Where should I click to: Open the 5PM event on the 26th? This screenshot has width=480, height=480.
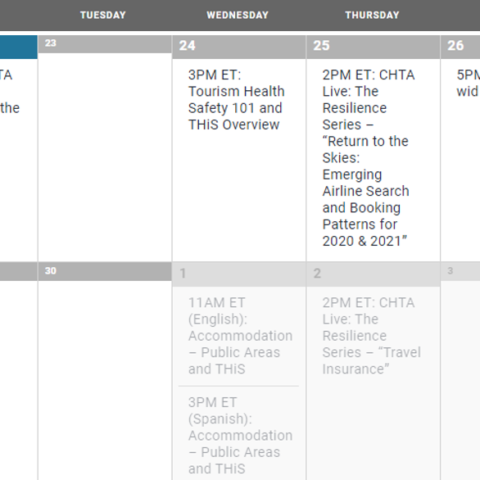coord(468,83)
